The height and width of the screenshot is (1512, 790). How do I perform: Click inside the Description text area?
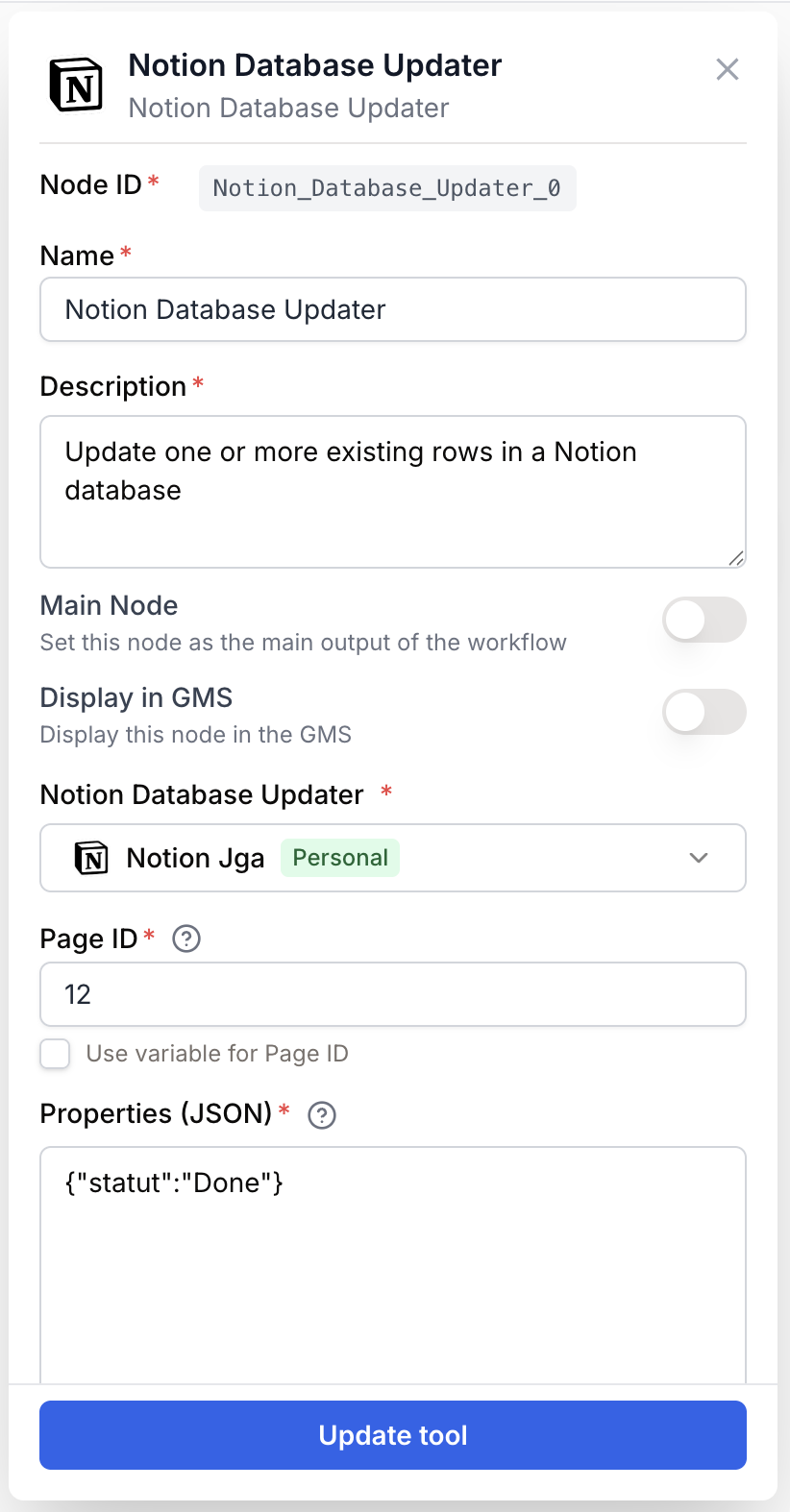coord(393,492)
